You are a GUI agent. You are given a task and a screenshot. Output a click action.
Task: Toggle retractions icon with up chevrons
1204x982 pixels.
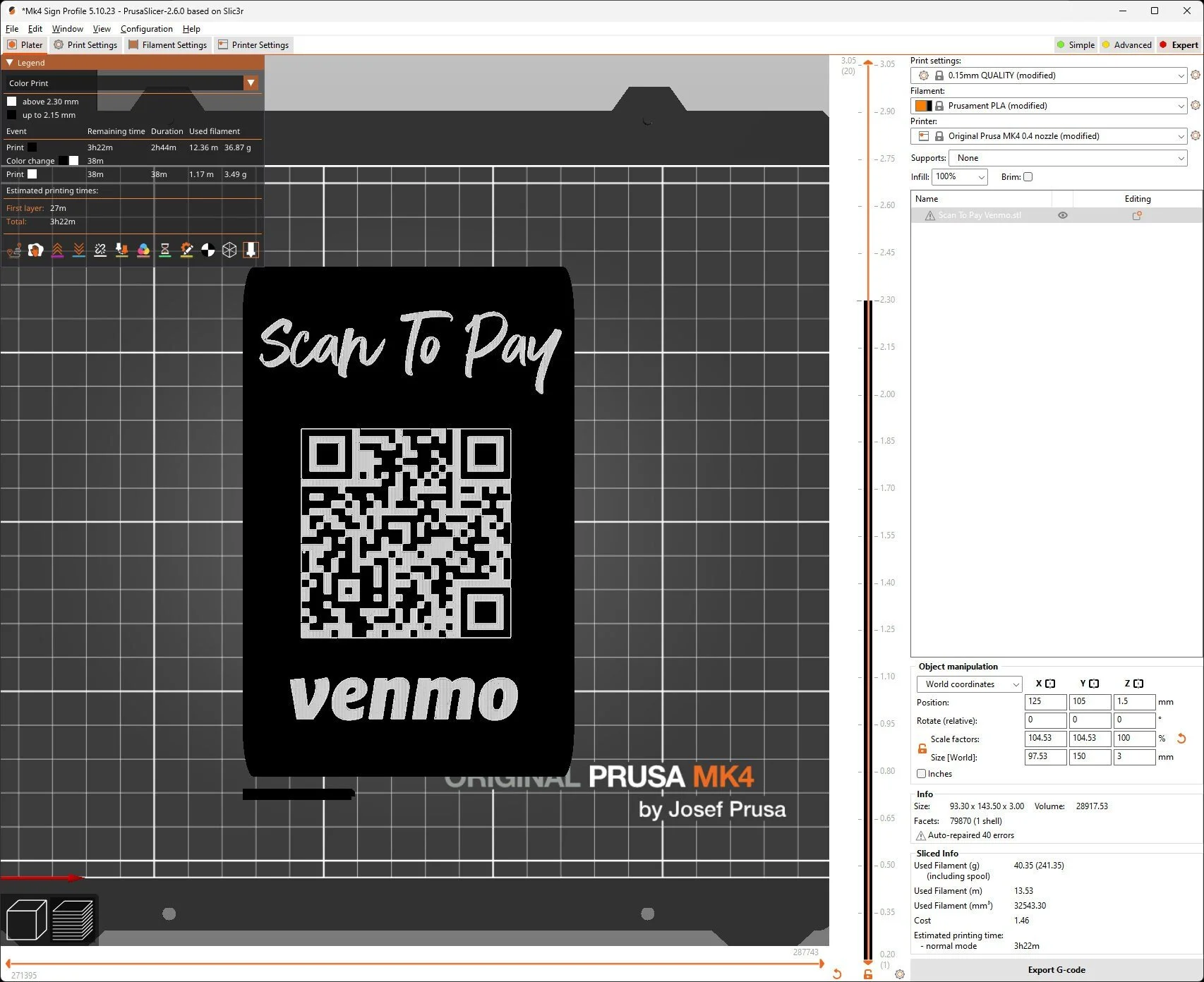pos(57,250)
